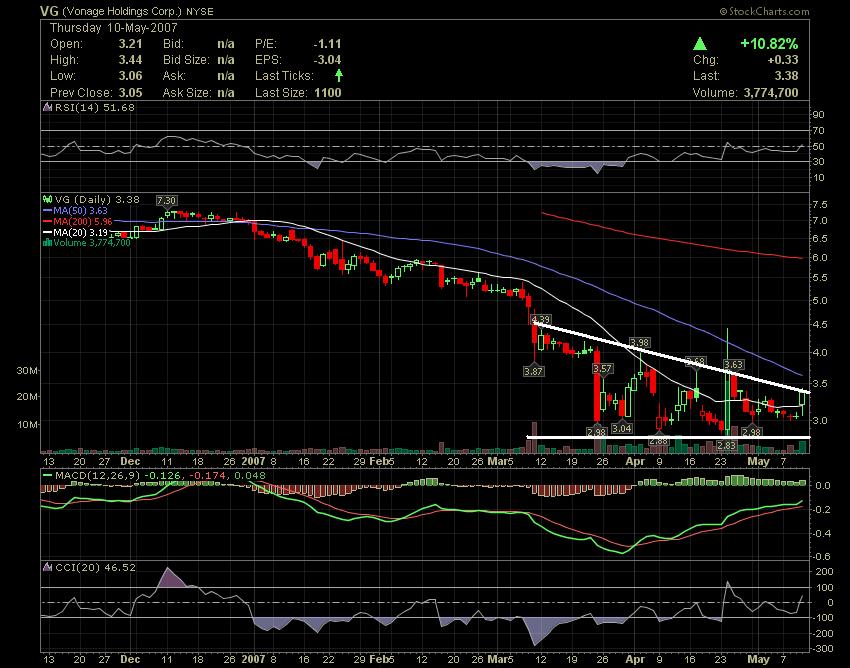Click the MACD -0.6 axis label

[x=823, y=556]
